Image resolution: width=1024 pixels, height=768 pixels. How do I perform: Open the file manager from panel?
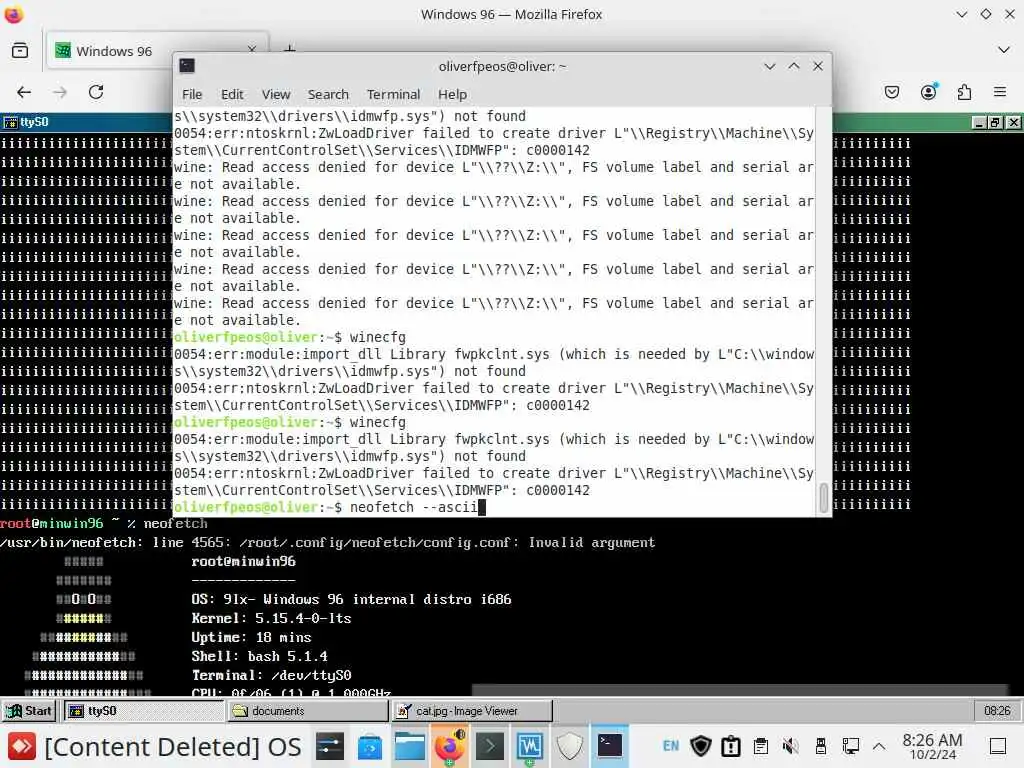pyautogui.click(x=409, y=746)
